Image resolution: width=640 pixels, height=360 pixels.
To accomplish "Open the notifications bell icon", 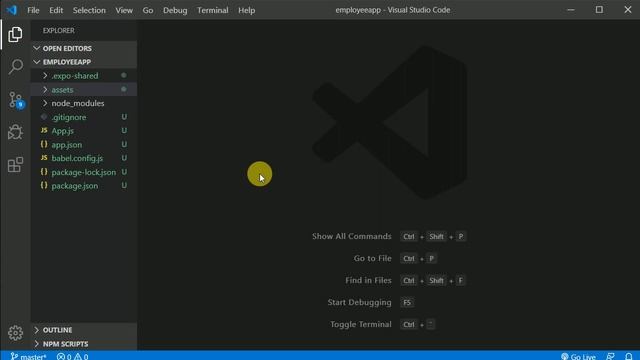I will pos(629,356).
